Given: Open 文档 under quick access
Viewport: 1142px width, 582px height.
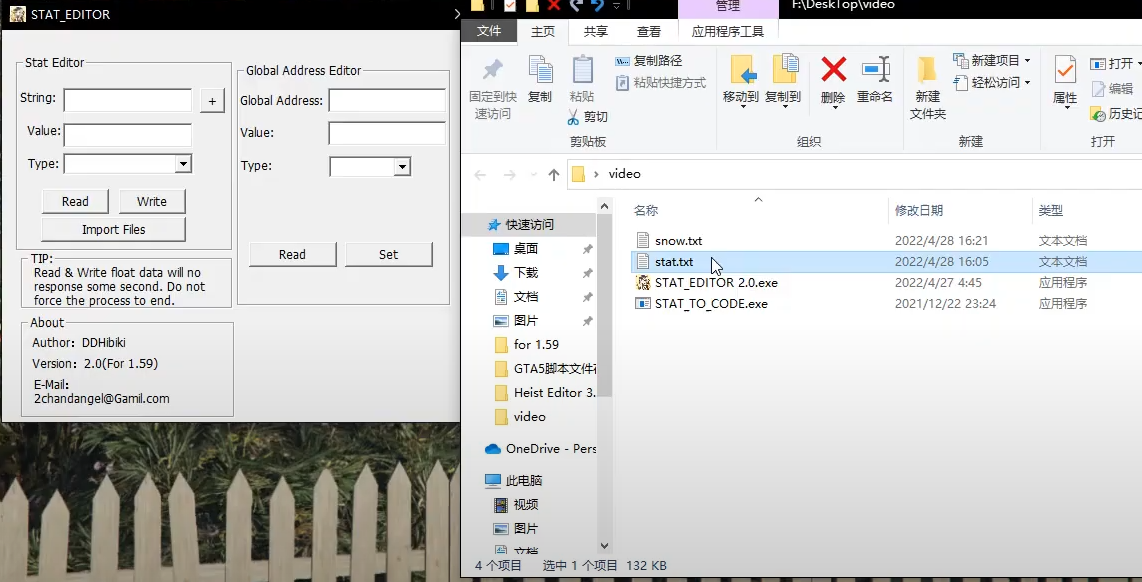Looking at the screenshot, I should pos(526,297).
